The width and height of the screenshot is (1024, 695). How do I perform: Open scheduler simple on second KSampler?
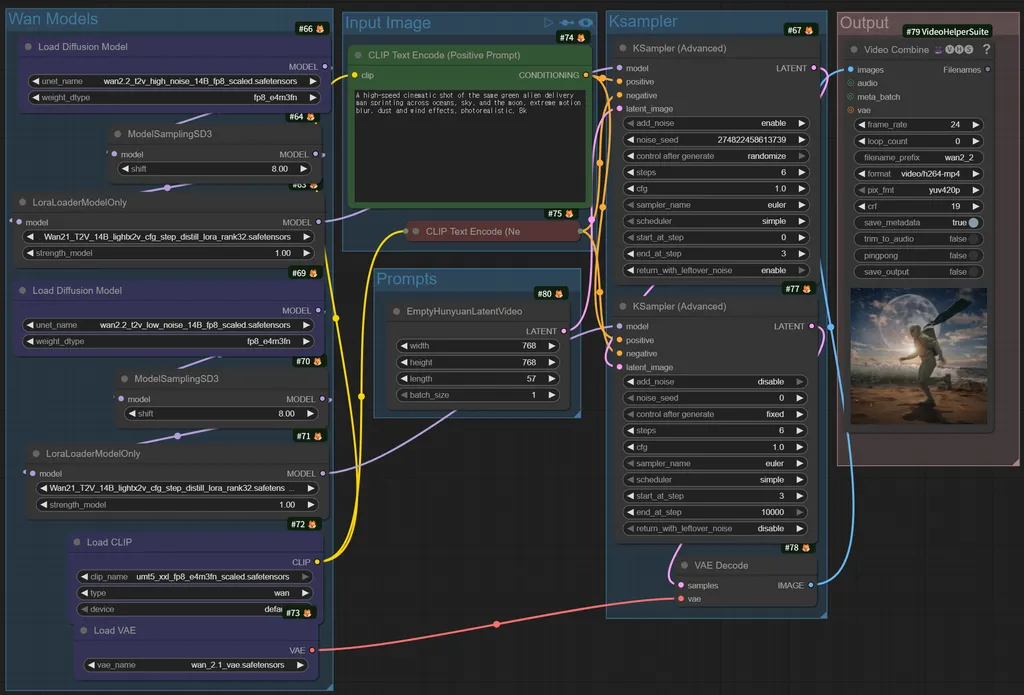714,479
